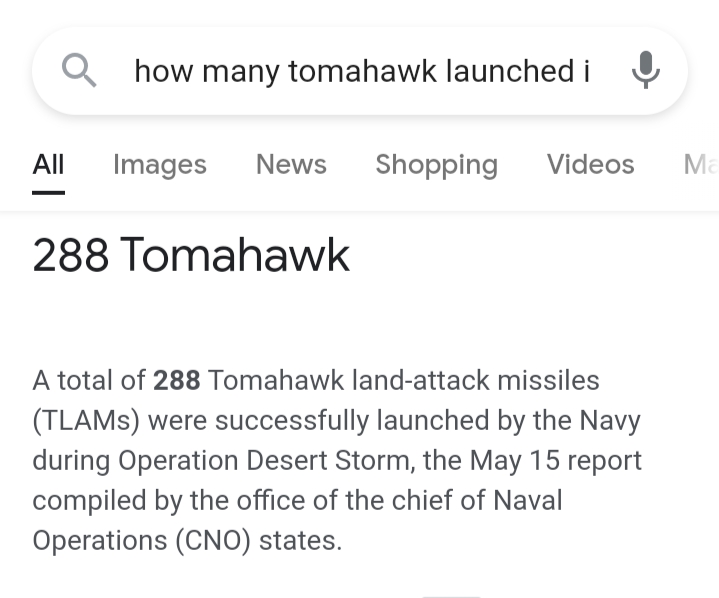Click the magnifying glass search icon
719x598 pixels.
pos(79,71)
